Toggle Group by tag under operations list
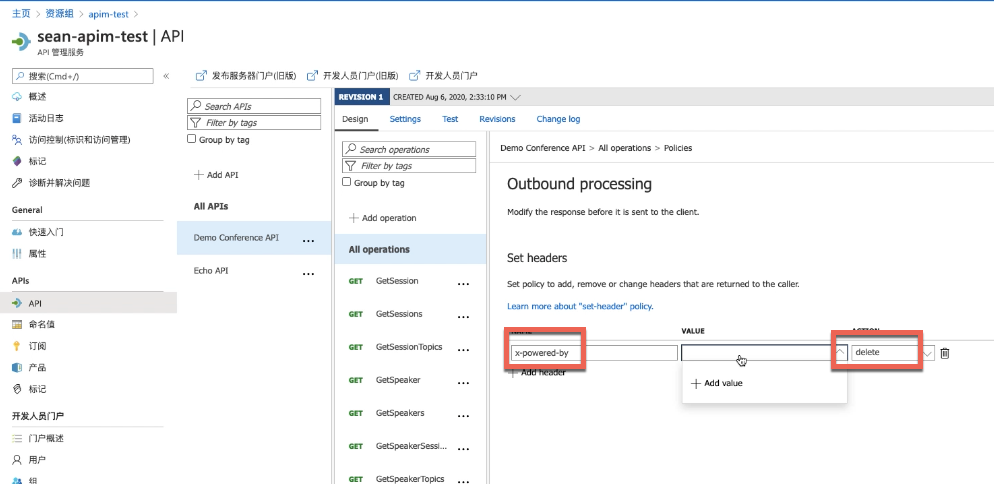Viewport: 994px width, 484px height. pyautogui.click(x=346, y=182)
